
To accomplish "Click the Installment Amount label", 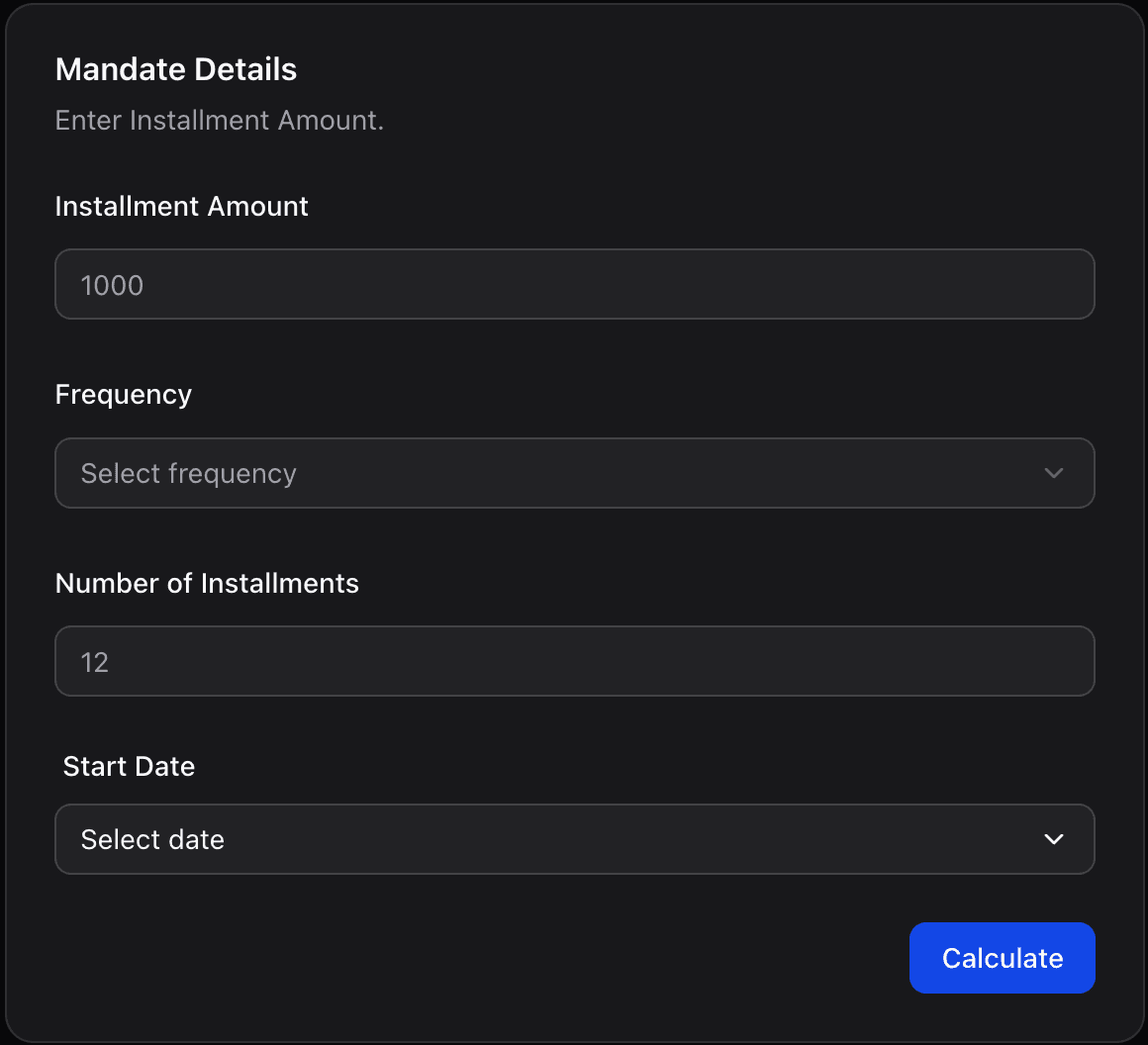I will (181, 206).
